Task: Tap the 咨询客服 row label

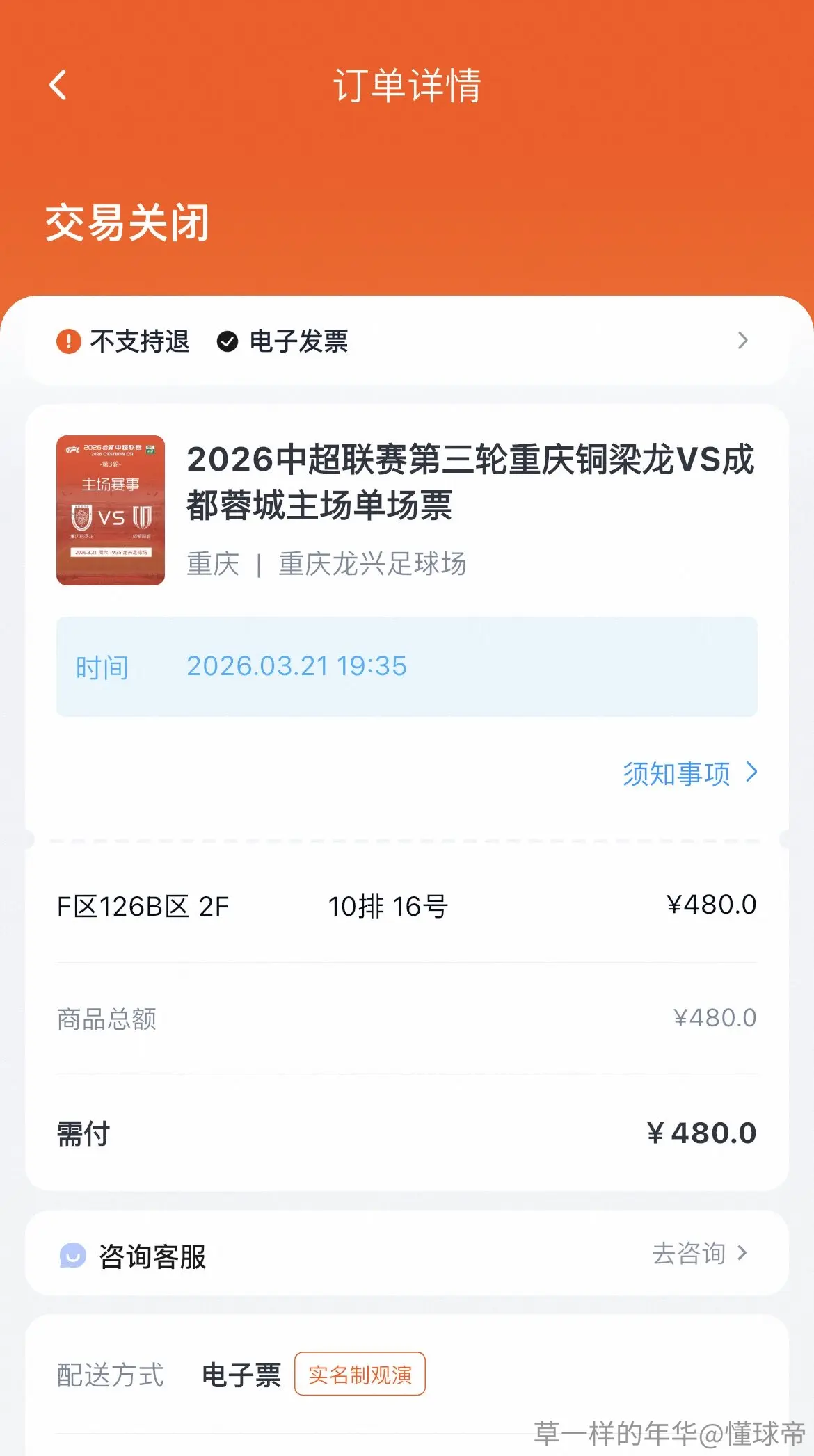Action: (152, 1256)
